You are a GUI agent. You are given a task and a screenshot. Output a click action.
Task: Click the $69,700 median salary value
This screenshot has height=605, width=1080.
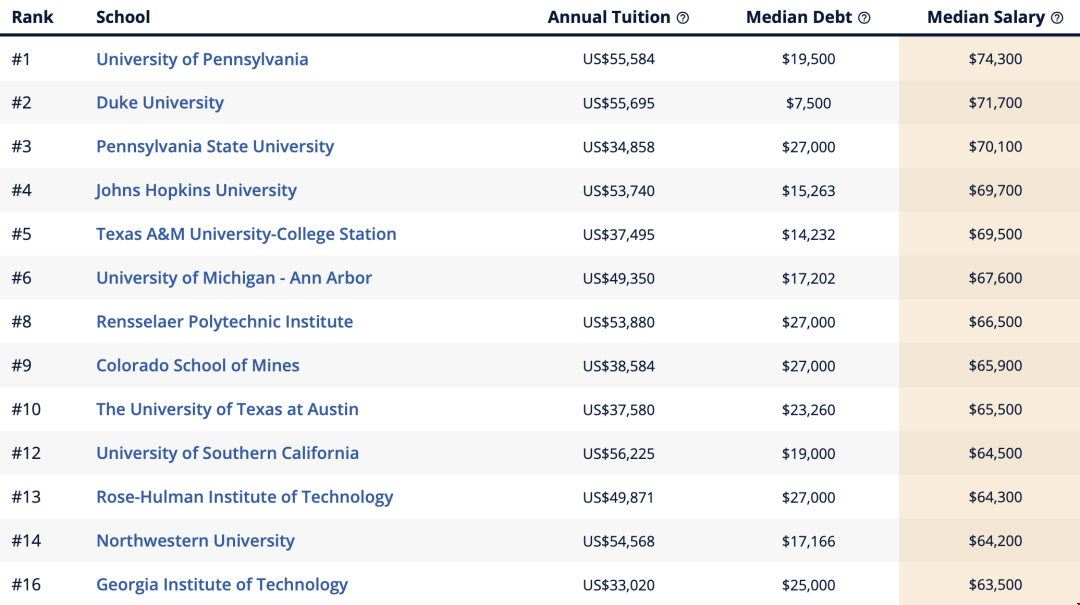[x=995, y=190]
